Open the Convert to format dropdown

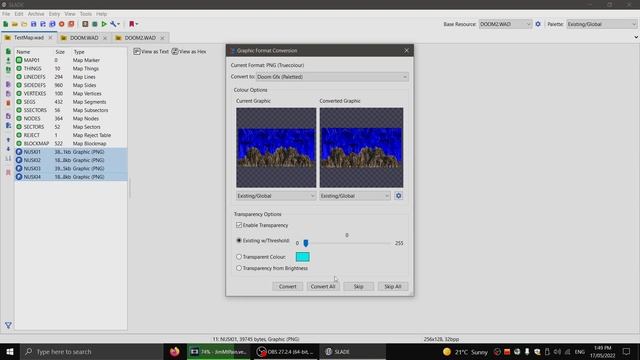click(x=332, y=77)
